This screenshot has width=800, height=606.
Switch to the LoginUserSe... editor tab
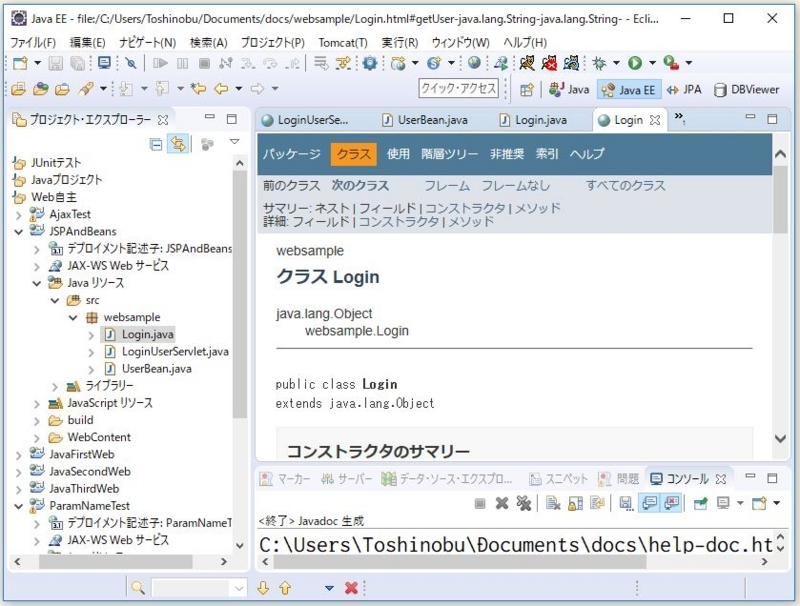tap(305, 120)
